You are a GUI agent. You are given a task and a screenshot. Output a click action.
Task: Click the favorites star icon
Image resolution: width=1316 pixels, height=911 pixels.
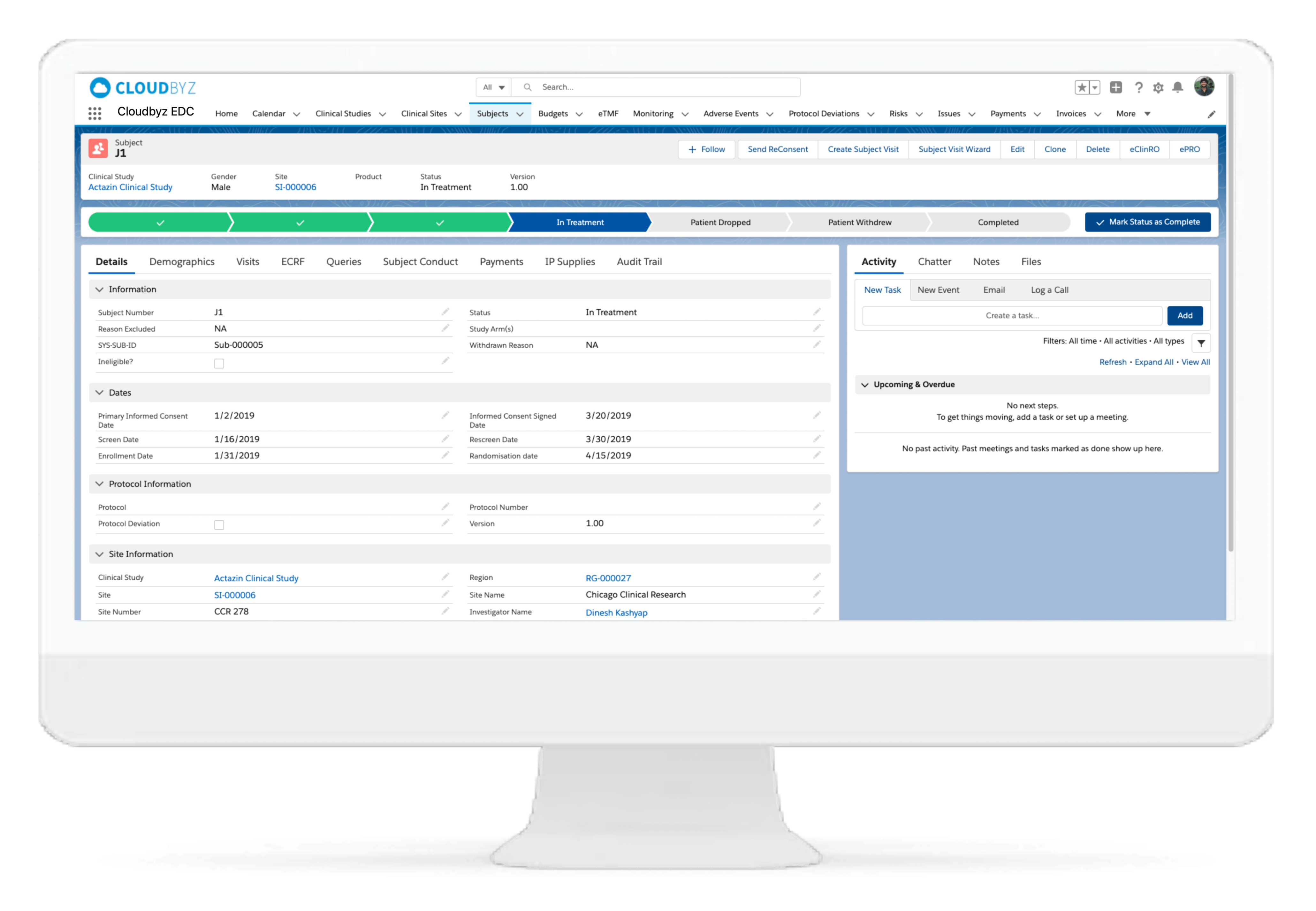click(x=1081, y=87)
